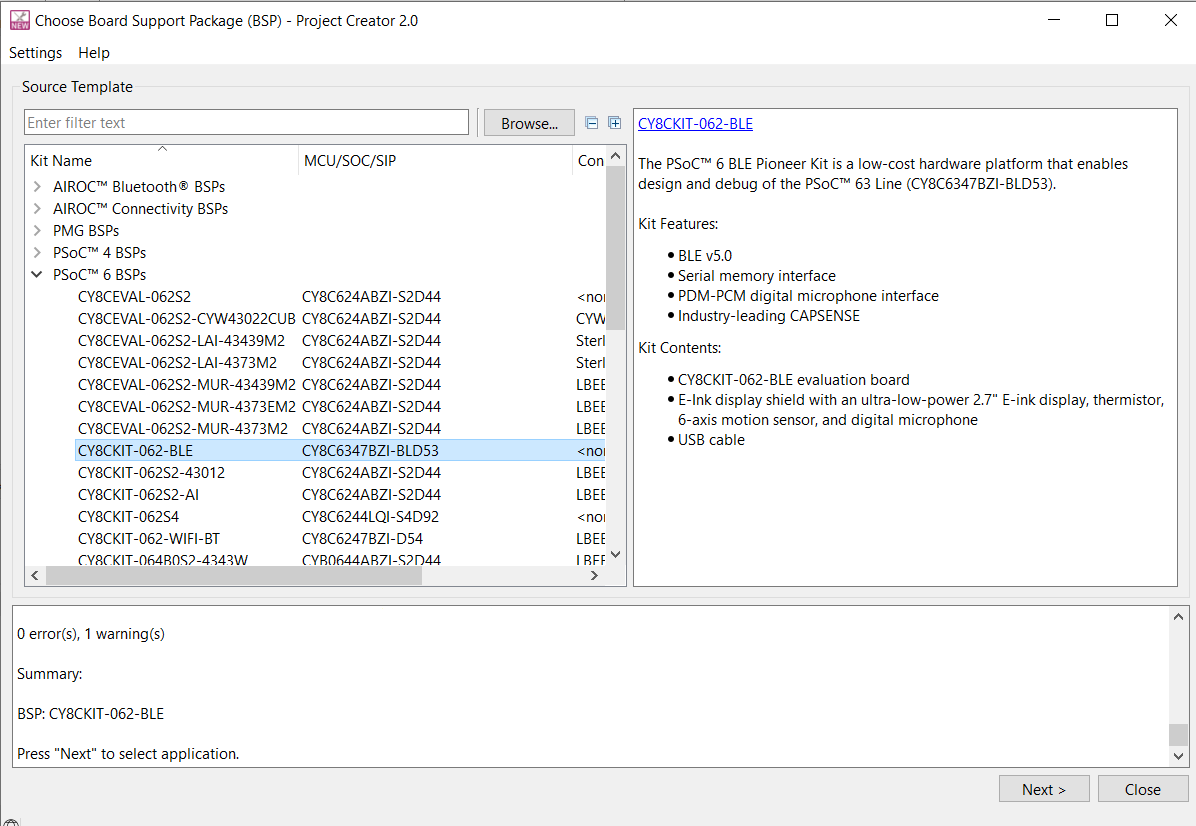Click the PMG BSPs label
The image size is (1196, 826).
coord(85,231)
